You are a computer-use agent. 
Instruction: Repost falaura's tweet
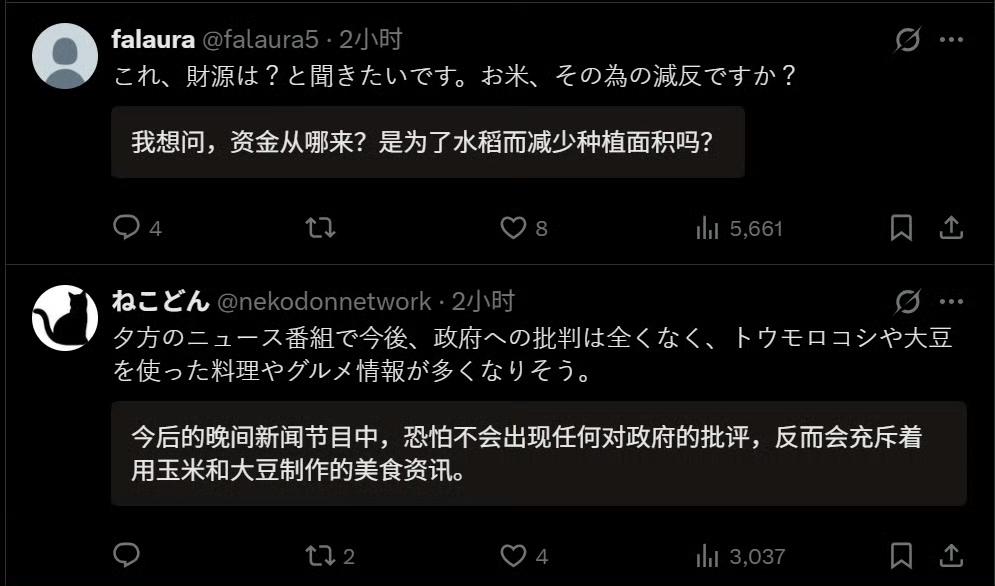point(320,227)
